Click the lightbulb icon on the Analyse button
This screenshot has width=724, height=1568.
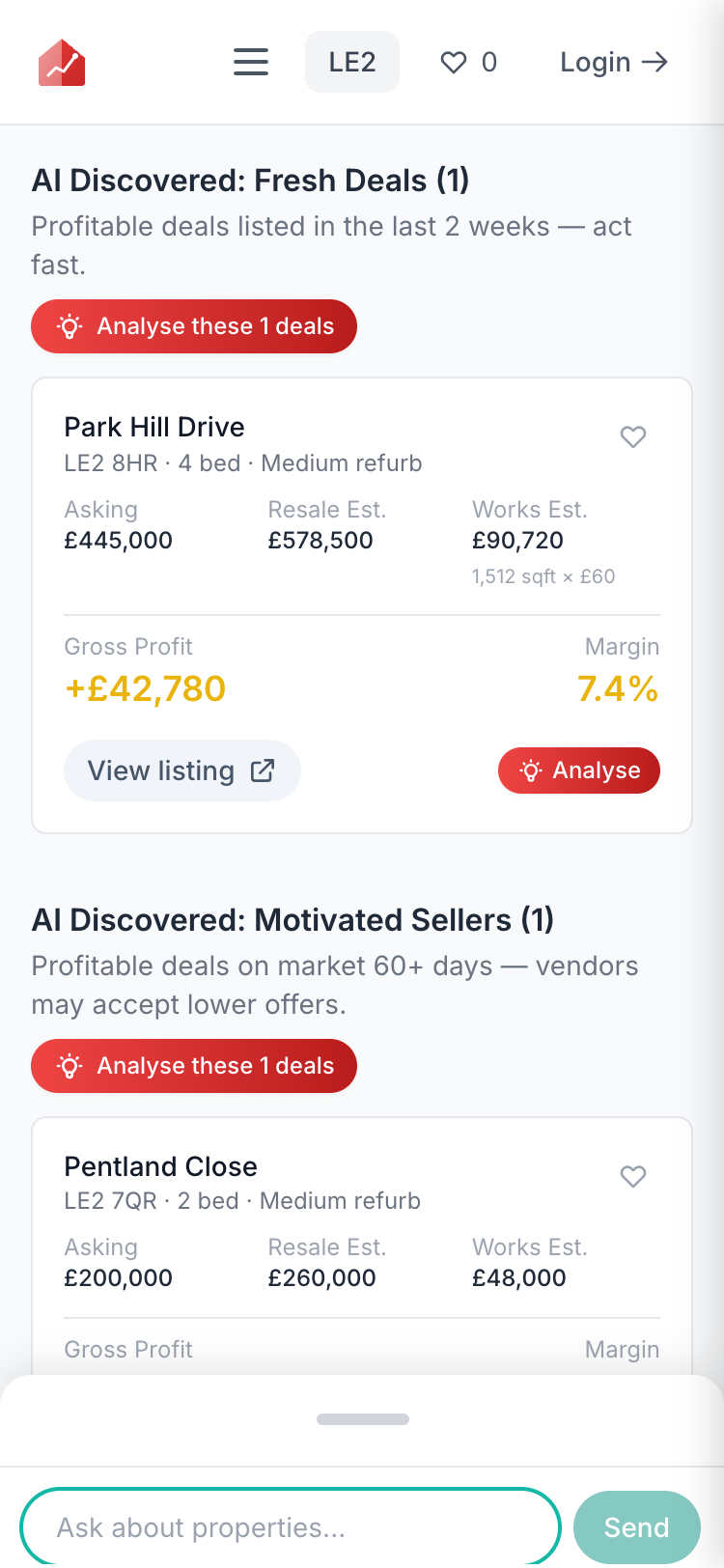coord(532,770)
